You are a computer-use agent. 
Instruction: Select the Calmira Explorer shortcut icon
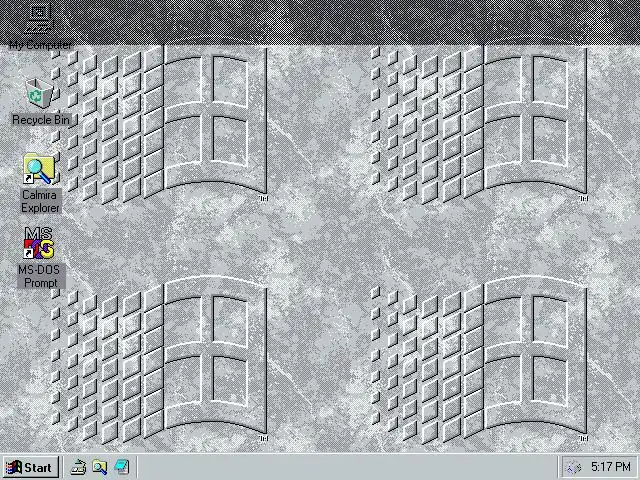(39, 169)
